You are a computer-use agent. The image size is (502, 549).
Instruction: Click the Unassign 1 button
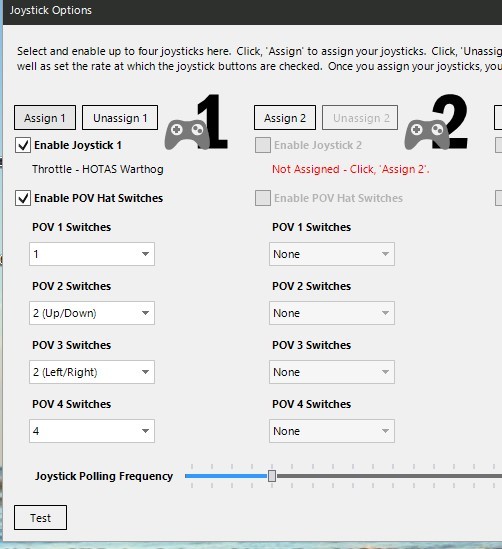(x=120, y=118)
